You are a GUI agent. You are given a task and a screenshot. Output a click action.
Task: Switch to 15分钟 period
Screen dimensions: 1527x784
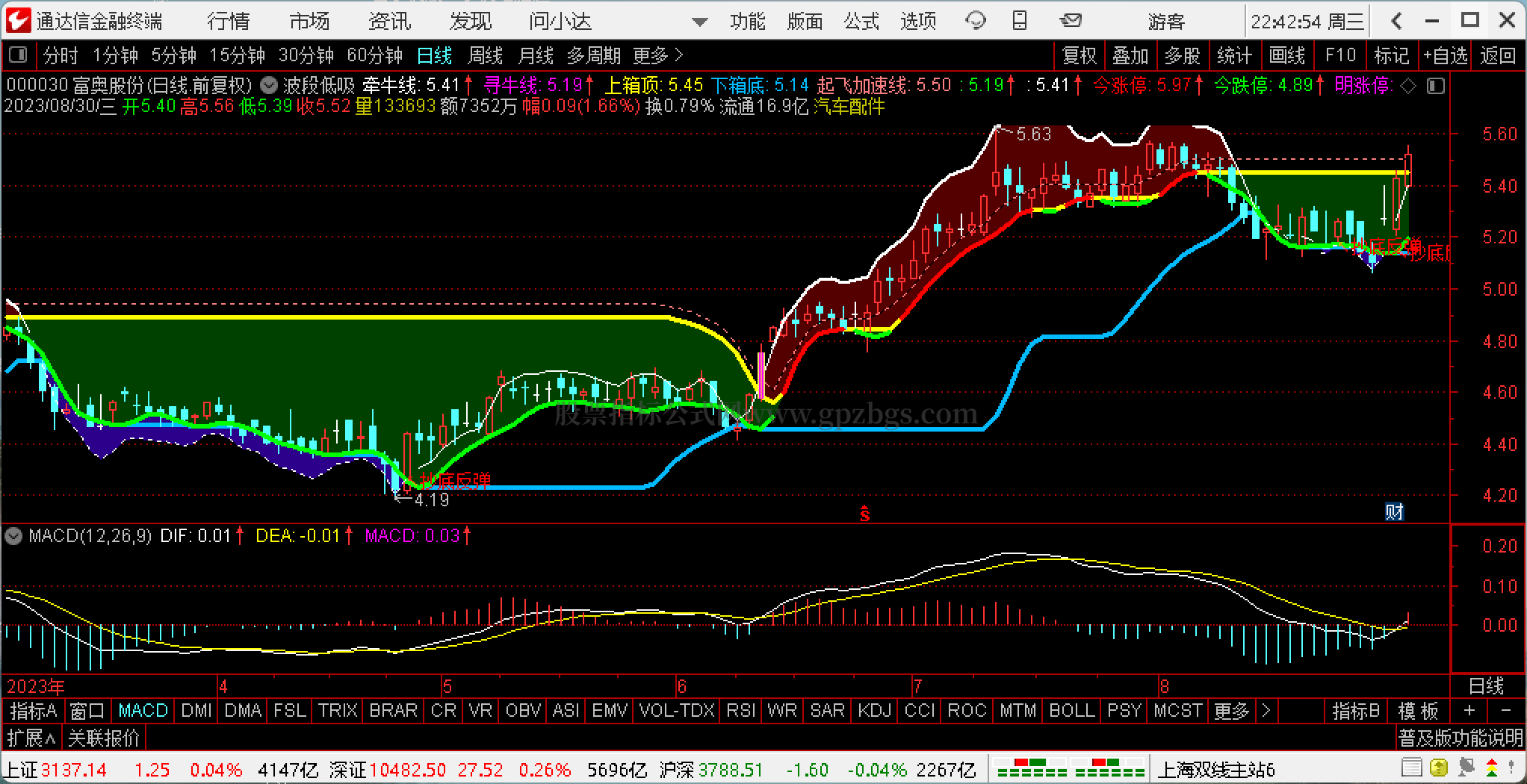tap(237, 55)
